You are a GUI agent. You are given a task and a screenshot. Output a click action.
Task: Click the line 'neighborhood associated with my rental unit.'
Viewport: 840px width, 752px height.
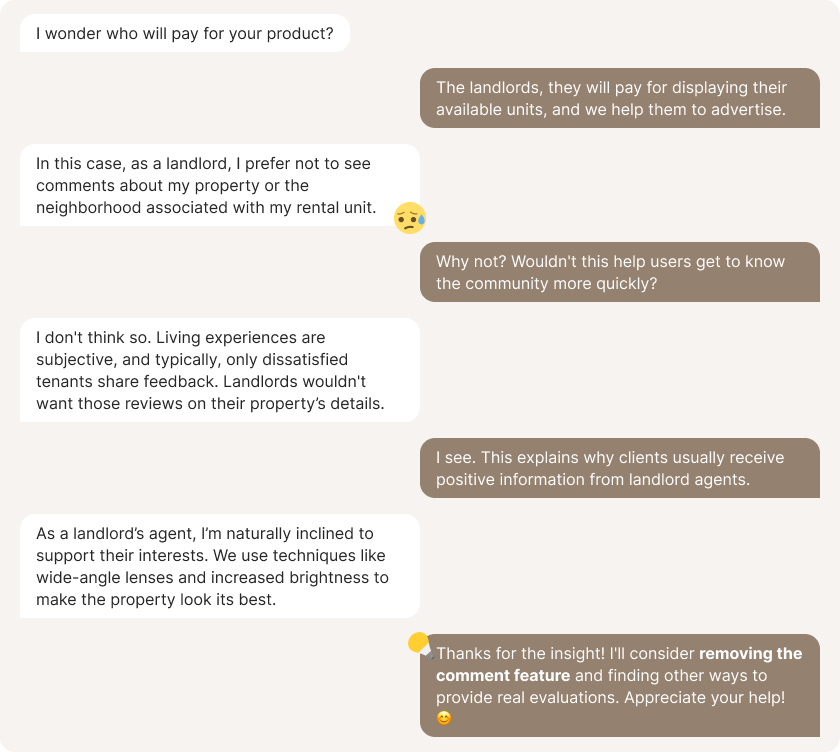tap(206, 207)
